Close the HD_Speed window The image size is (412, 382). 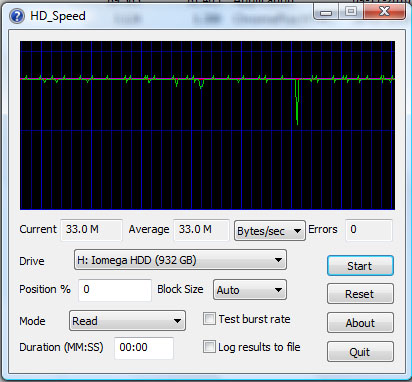(x=384, y=12)
